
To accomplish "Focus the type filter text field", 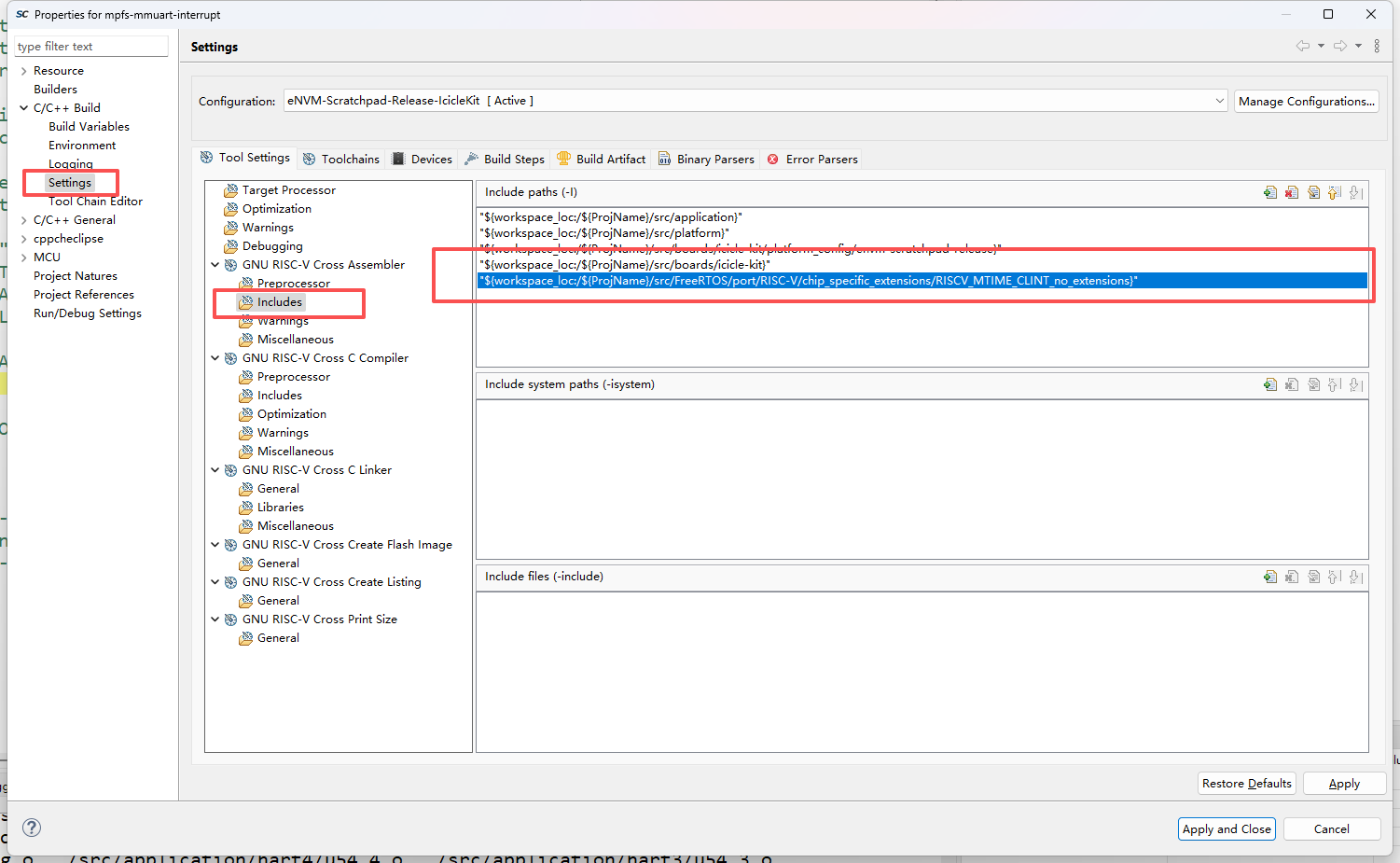I will [91, 47].
